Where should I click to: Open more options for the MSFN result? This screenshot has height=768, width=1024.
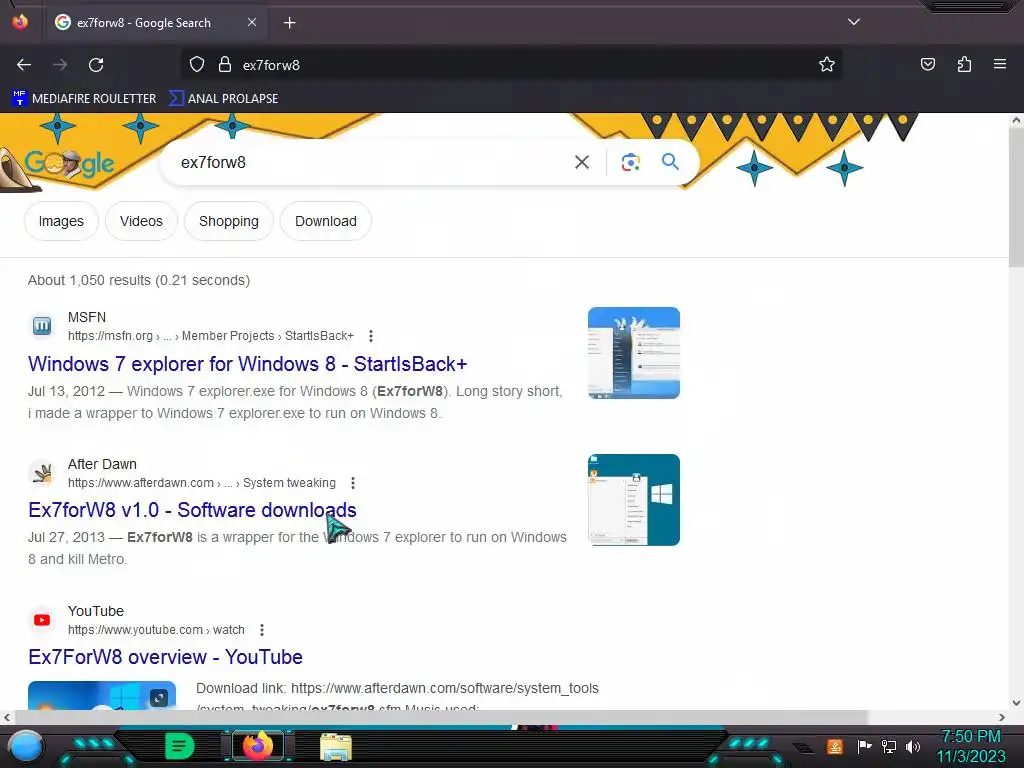(371, 336)
